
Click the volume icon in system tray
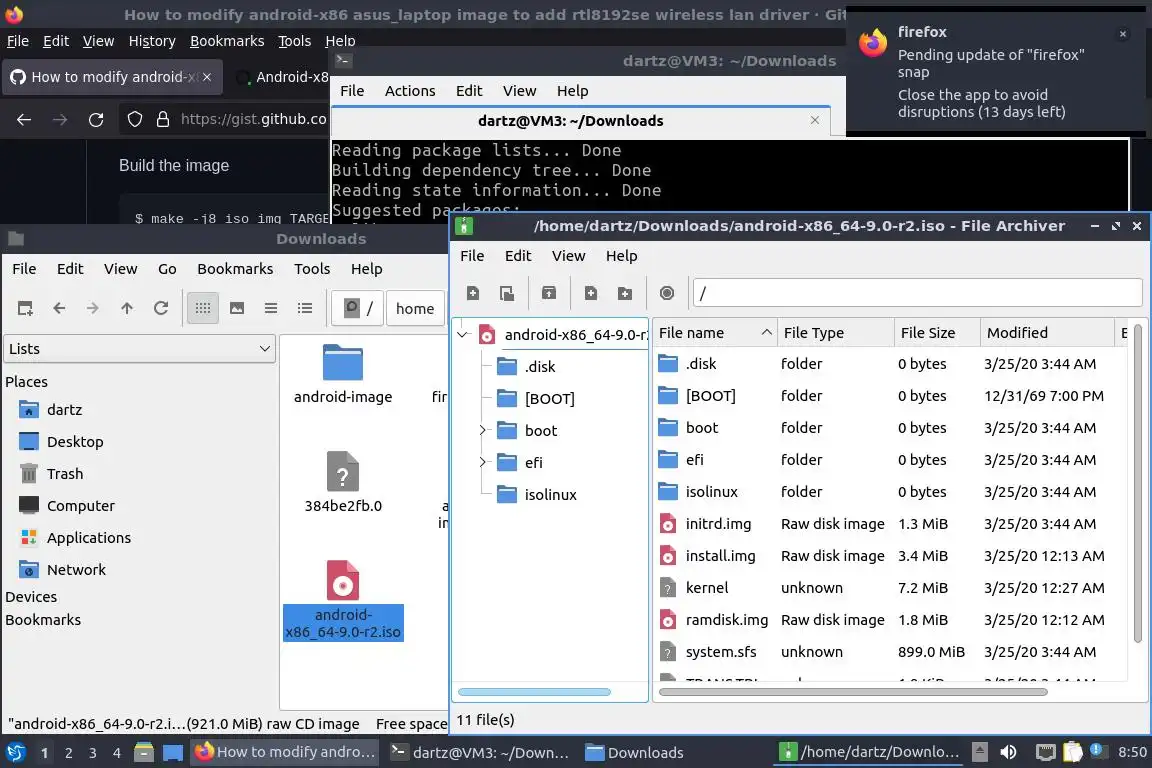[x=1009, y=752]
